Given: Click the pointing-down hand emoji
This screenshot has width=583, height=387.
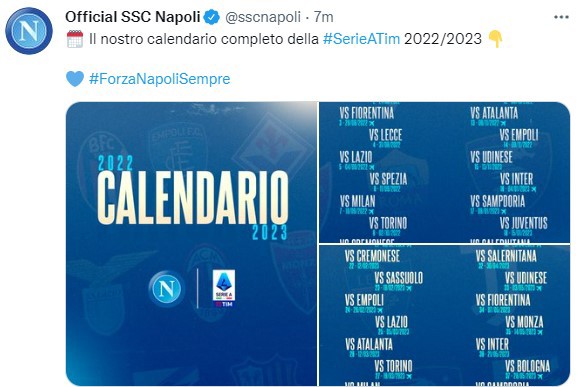Looking at the screenshot, I should 495,39.
